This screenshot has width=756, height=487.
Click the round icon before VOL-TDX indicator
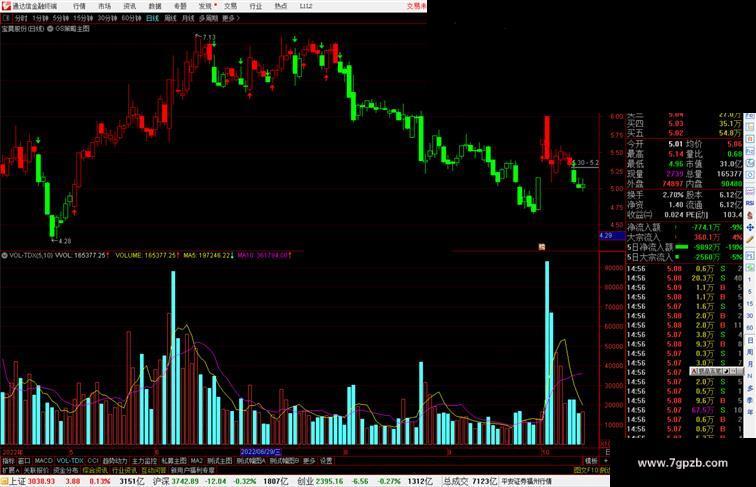[4, 255]
